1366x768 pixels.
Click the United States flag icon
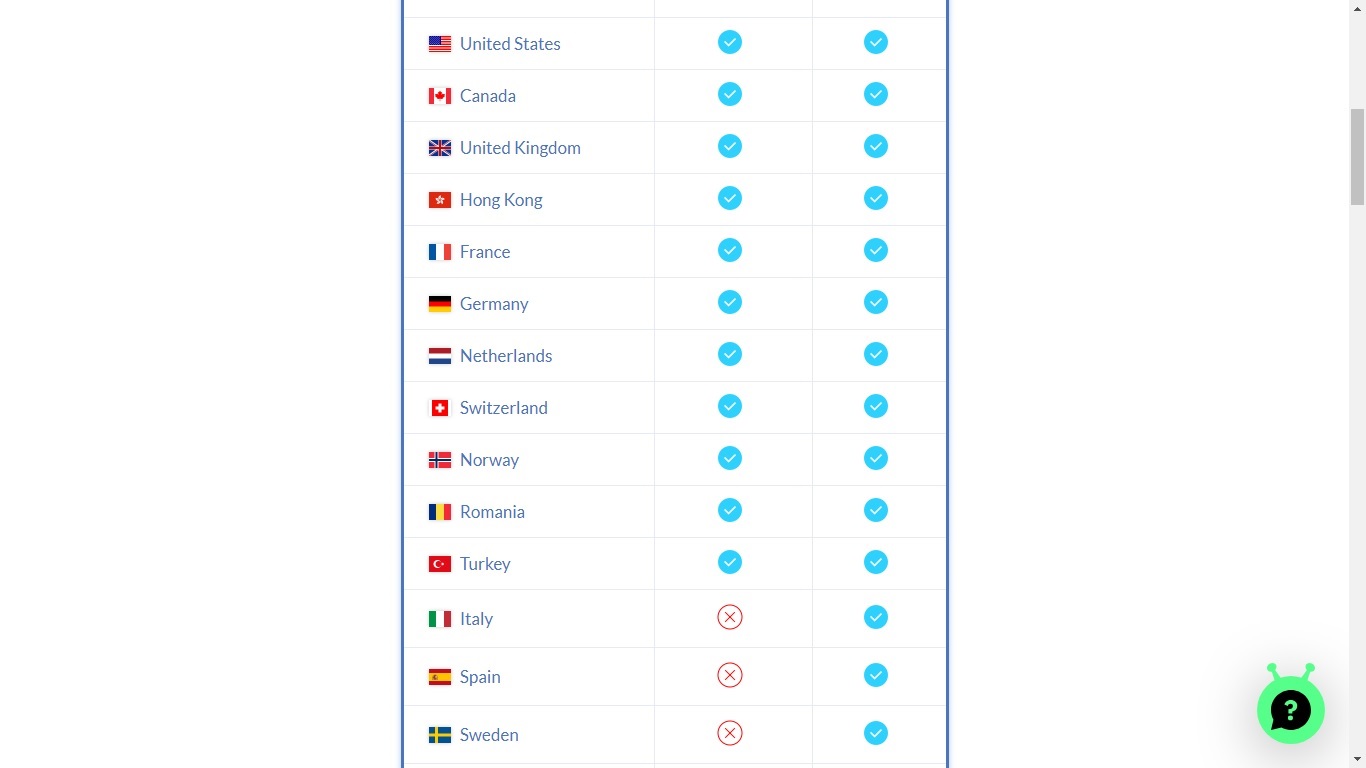[440, 43]
